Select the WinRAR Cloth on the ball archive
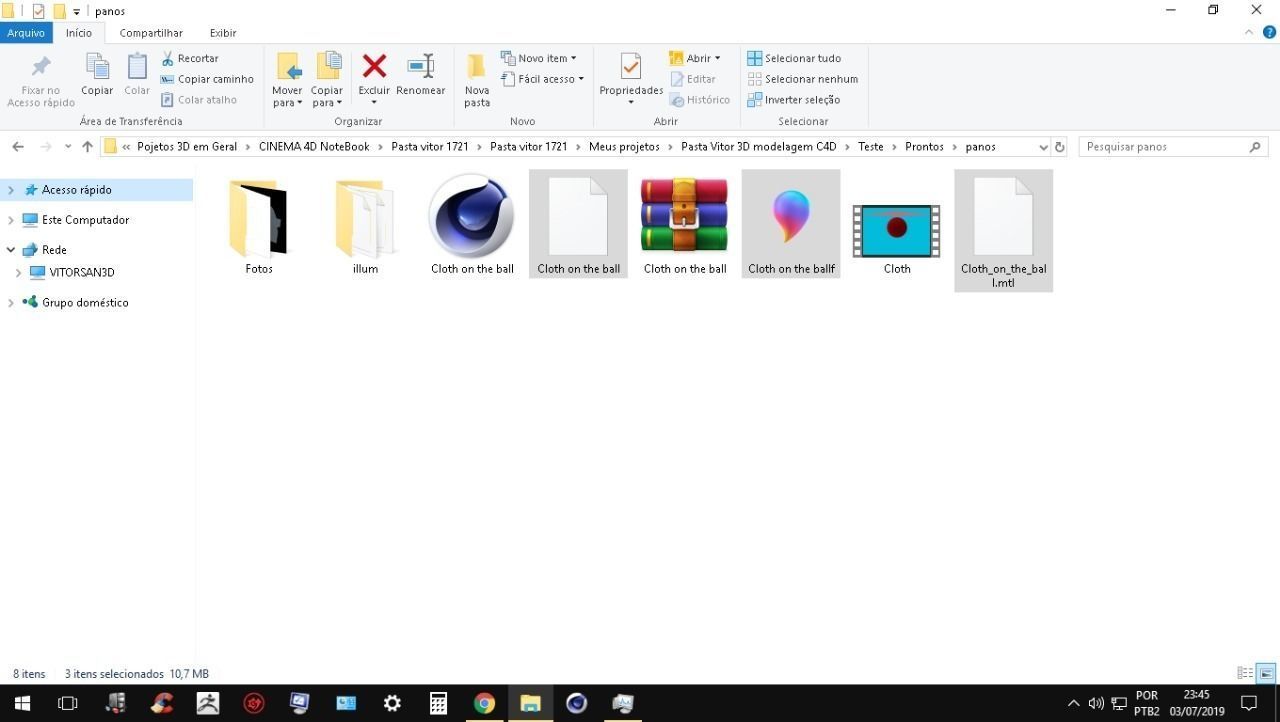 [685, 226]
